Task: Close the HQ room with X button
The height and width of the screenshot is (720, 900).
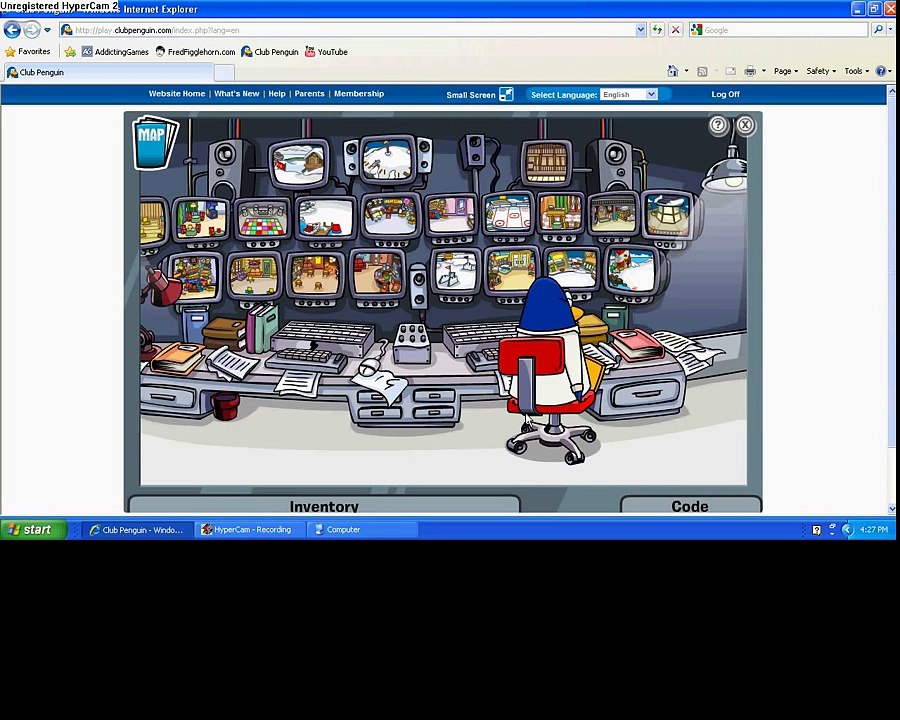Action: pos(745,125)
